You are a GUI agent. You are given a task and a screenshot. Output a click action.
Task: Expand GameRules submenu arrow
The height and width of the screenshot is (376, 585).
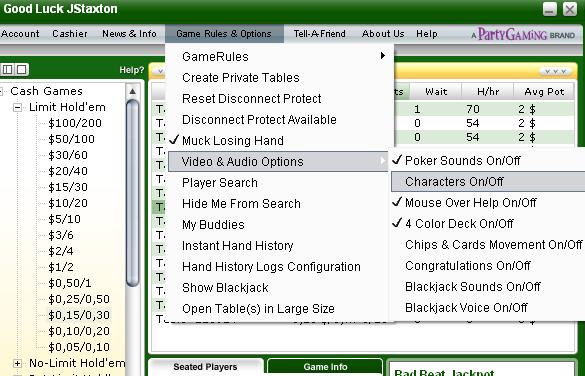coord(382,56)
